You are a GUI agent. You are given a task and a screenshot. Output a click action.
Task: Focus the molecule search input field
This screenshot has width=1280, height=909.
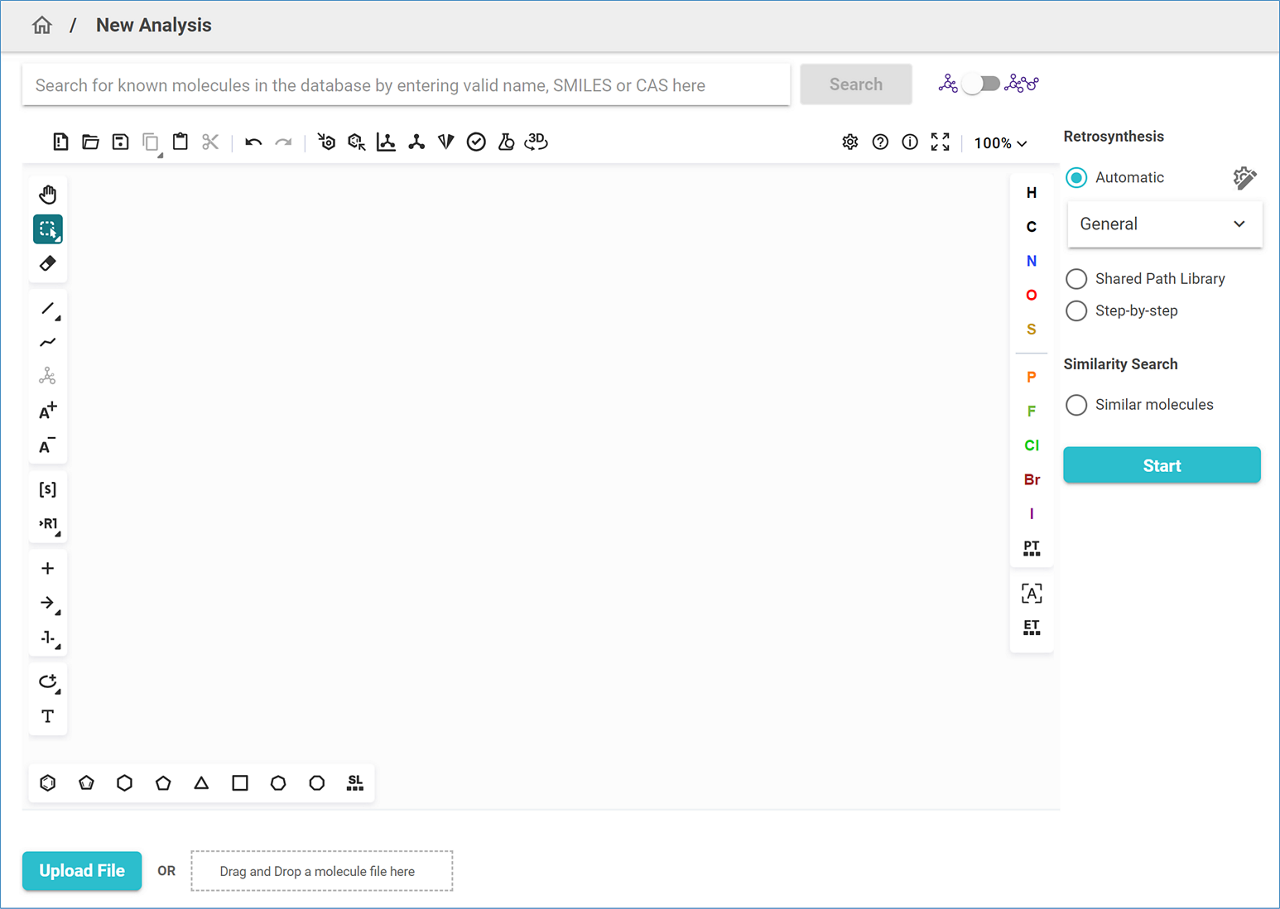[x=406, y=85]
